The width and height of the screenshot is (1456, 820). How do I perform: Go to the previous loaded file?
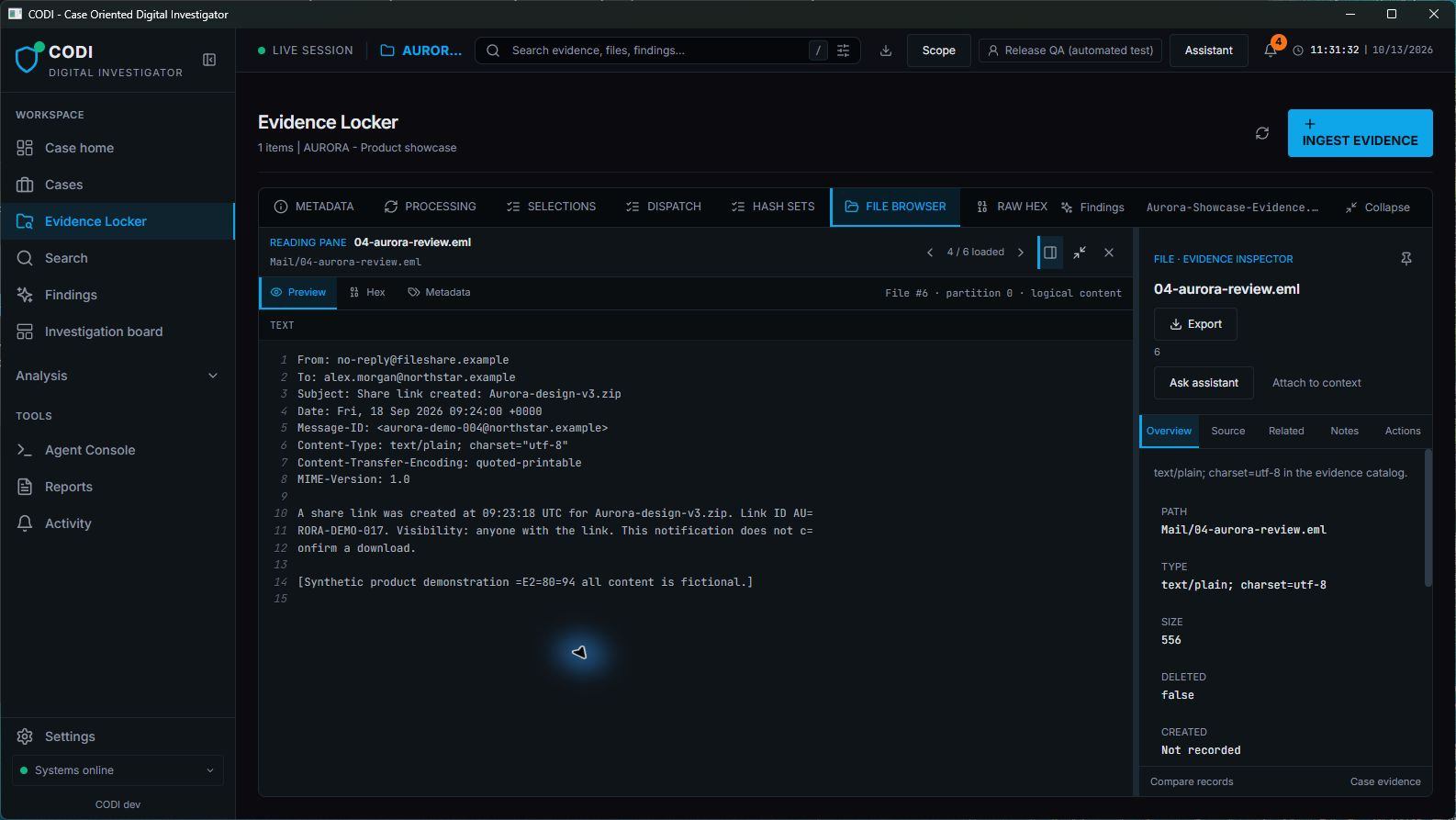(930, 253)
